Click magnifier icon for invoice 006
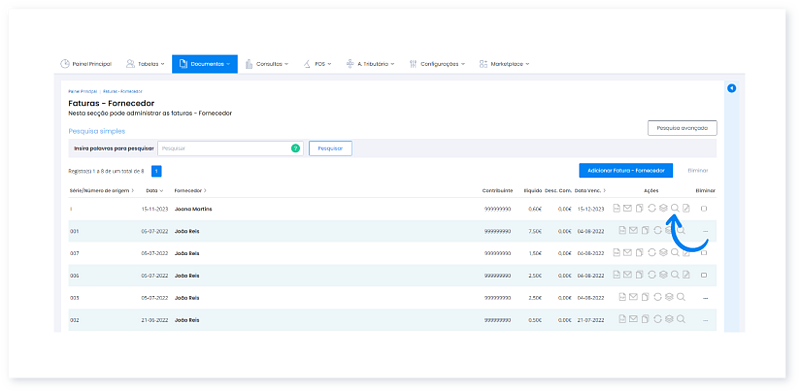The image size is (800, 392). tap(675, 275)
